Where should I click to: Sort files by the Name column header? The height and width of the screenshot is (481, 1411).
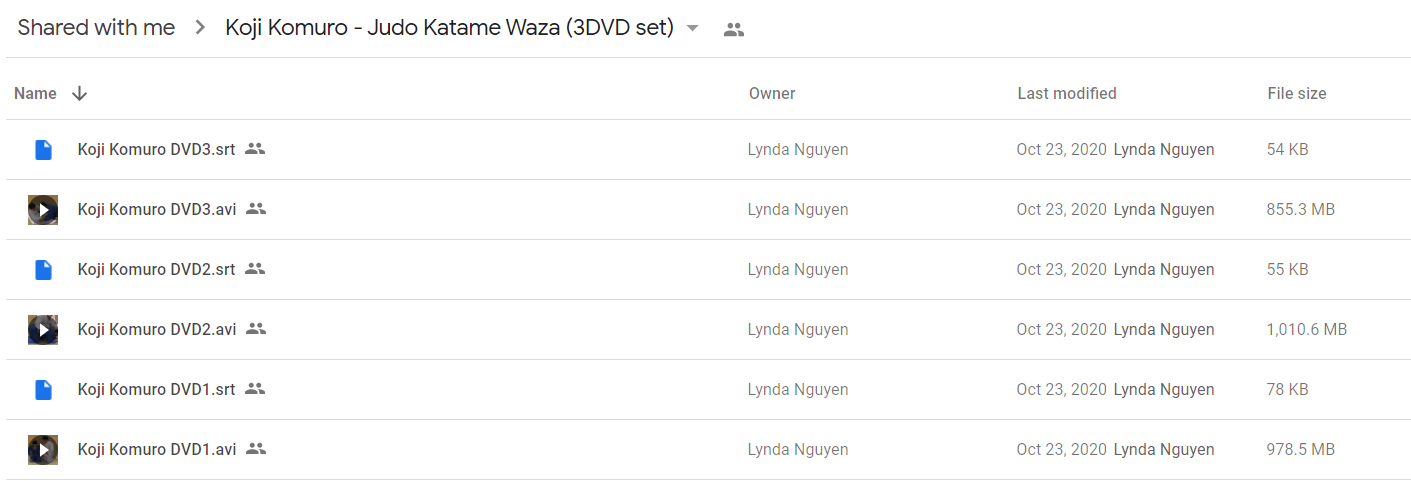pos(35,93)
